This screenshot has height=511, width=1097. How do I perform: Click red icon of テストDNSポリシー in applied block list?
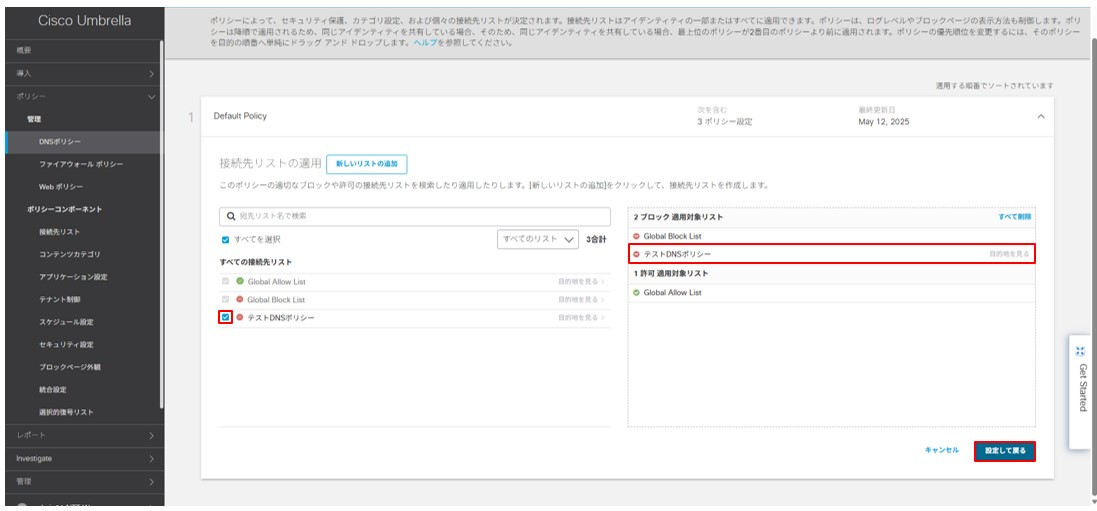click(x=636, y=254)
